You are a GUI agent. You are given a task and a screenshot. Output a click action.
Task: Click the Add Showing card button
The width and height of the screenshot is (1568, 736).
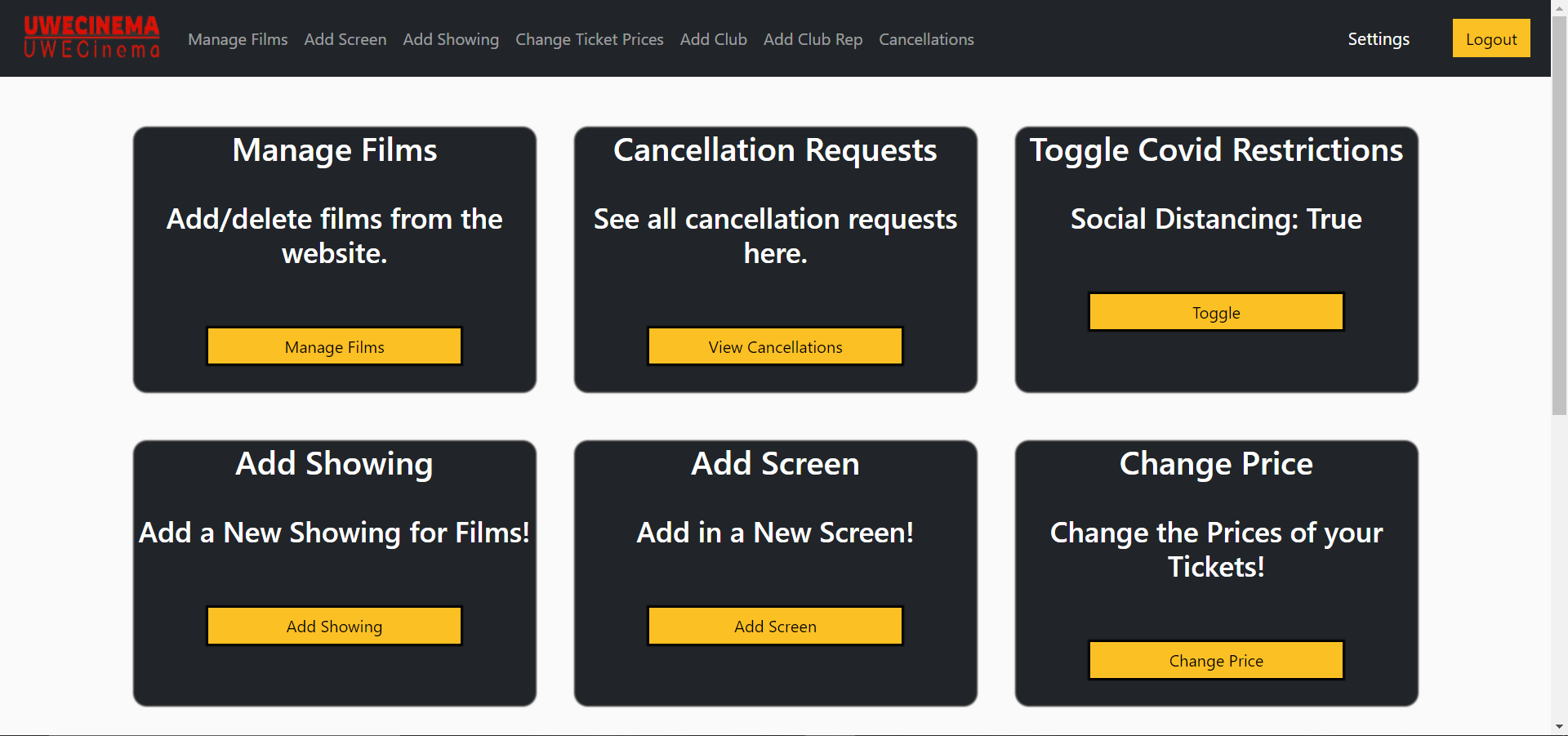pyautogui.click(x=334, y=626)
